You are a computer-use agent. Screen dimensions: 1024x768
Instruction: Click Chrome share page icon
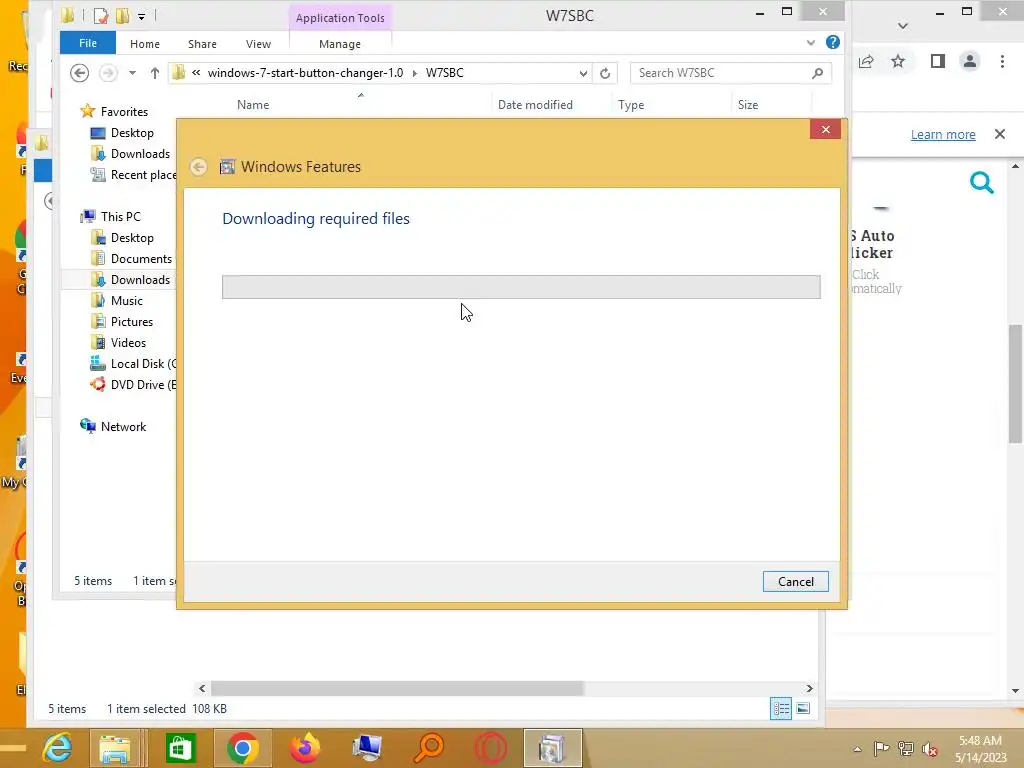866,61
